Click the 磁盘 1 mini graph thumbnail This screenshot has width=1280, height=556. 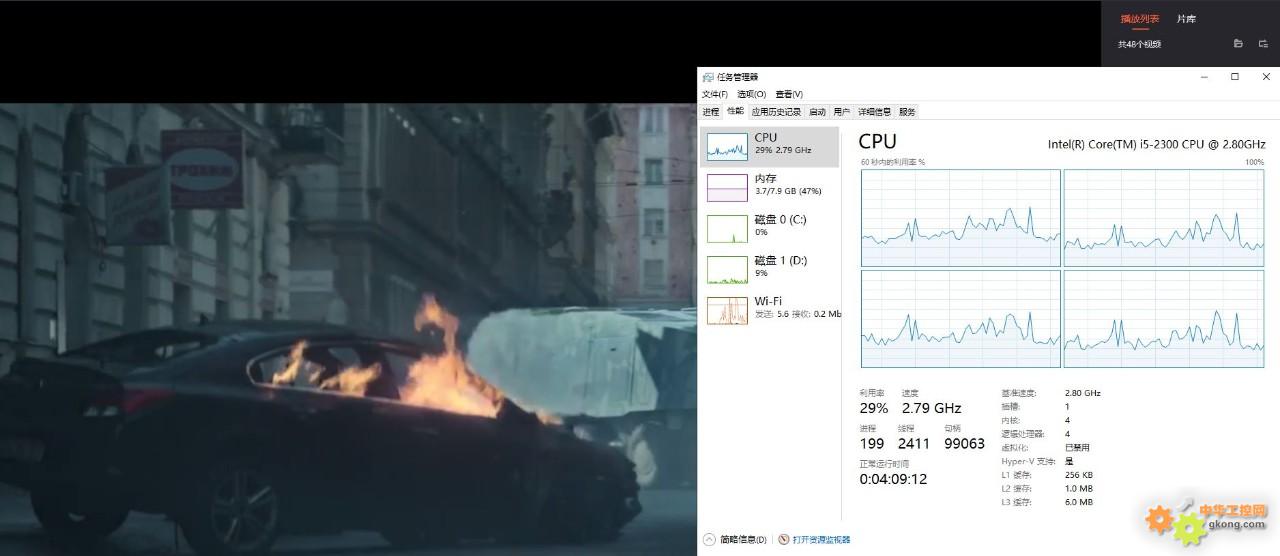pyautogui.click(x=727, y=270)
